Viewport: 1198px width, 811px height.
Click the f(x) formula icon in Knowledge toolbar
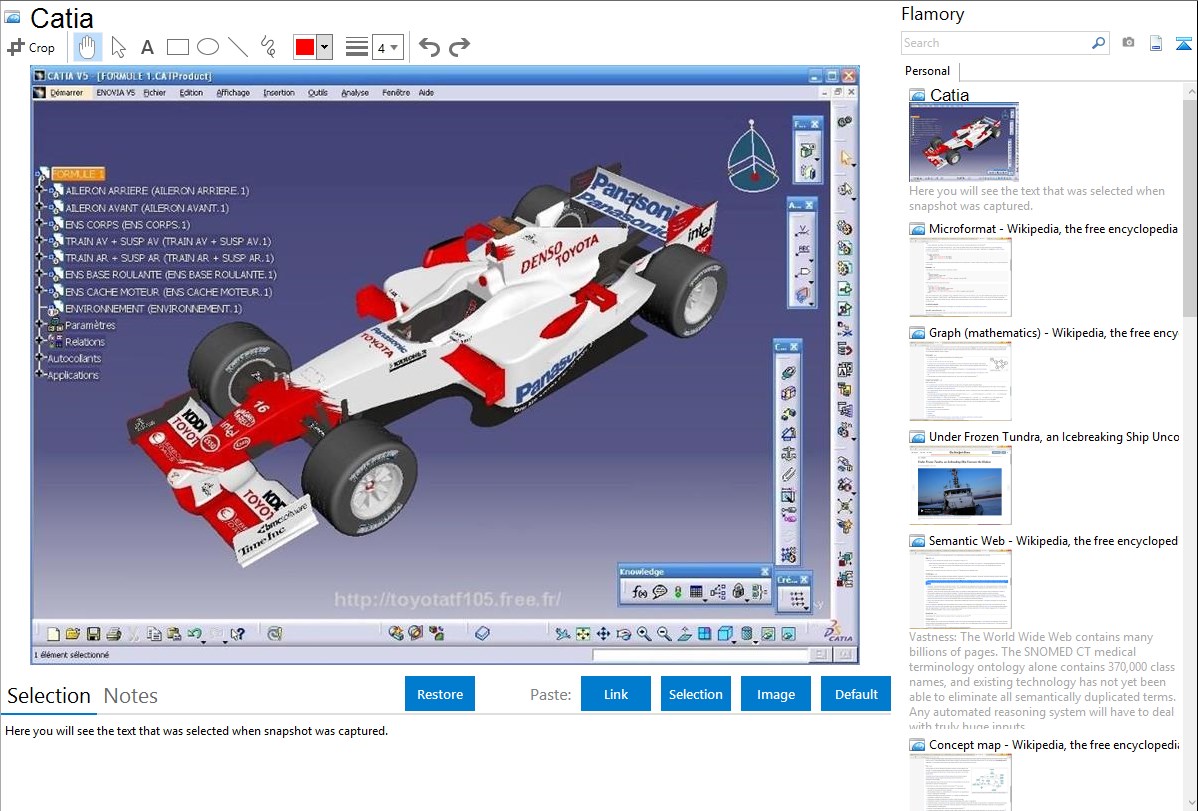click(x=639, y=592)
